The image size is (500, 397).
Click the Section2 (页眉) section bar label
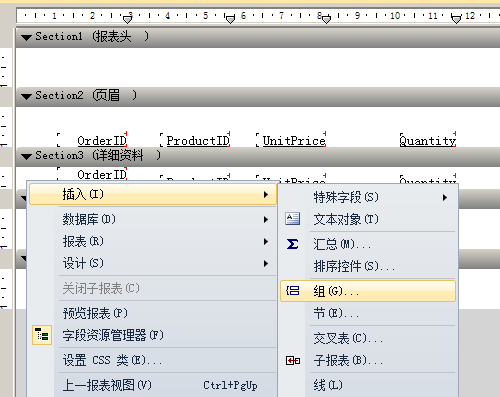86,96
